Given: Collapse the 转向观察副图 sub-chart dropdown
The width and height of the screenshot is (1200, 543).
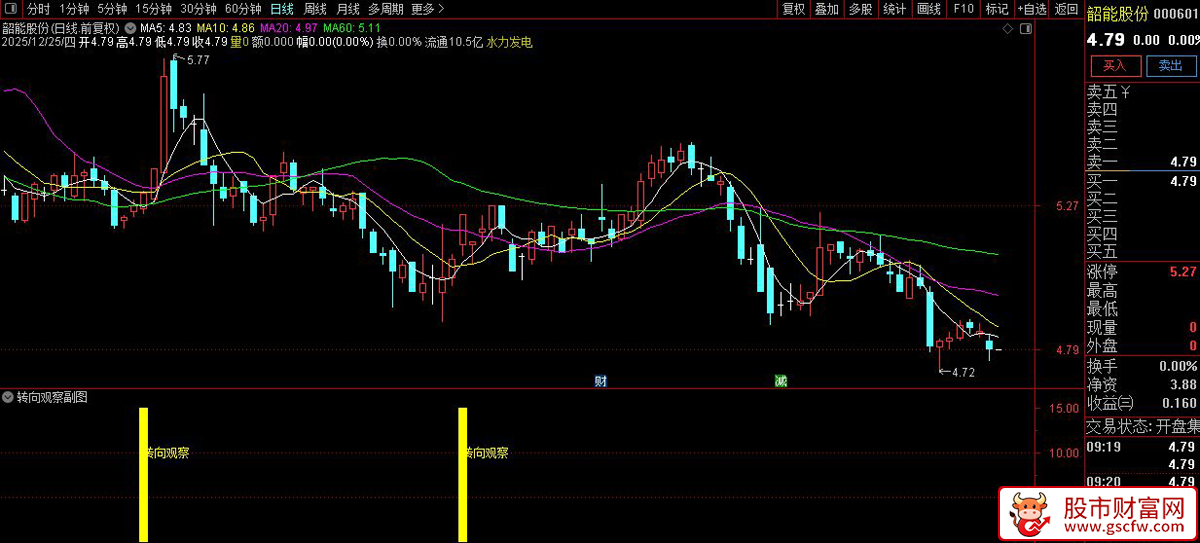Looking at the screenshot, I should [9, 397].
